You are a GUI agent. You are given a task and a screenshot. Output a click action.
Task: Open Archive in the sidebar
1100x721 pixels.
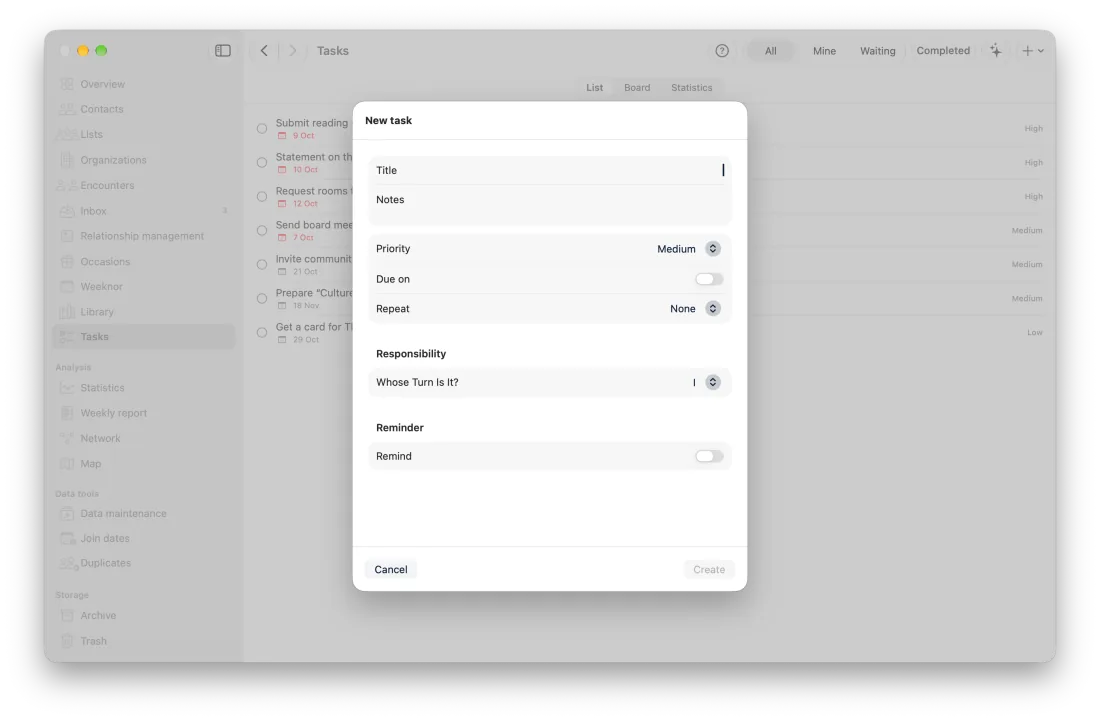(98, 616)
